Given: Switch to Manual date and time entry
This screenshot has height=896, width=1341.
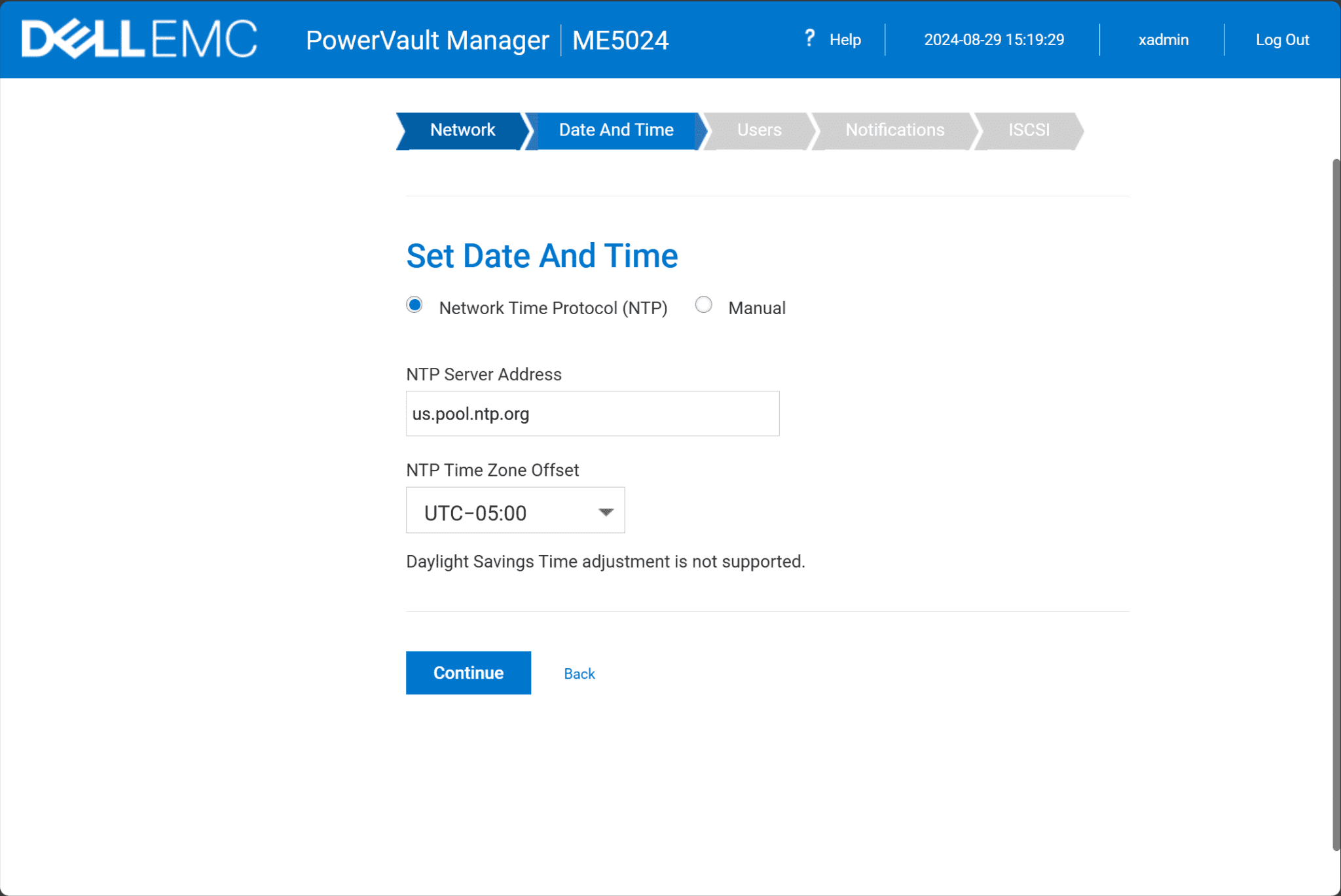Looking at the screenshot, I should tap(704, 304).
